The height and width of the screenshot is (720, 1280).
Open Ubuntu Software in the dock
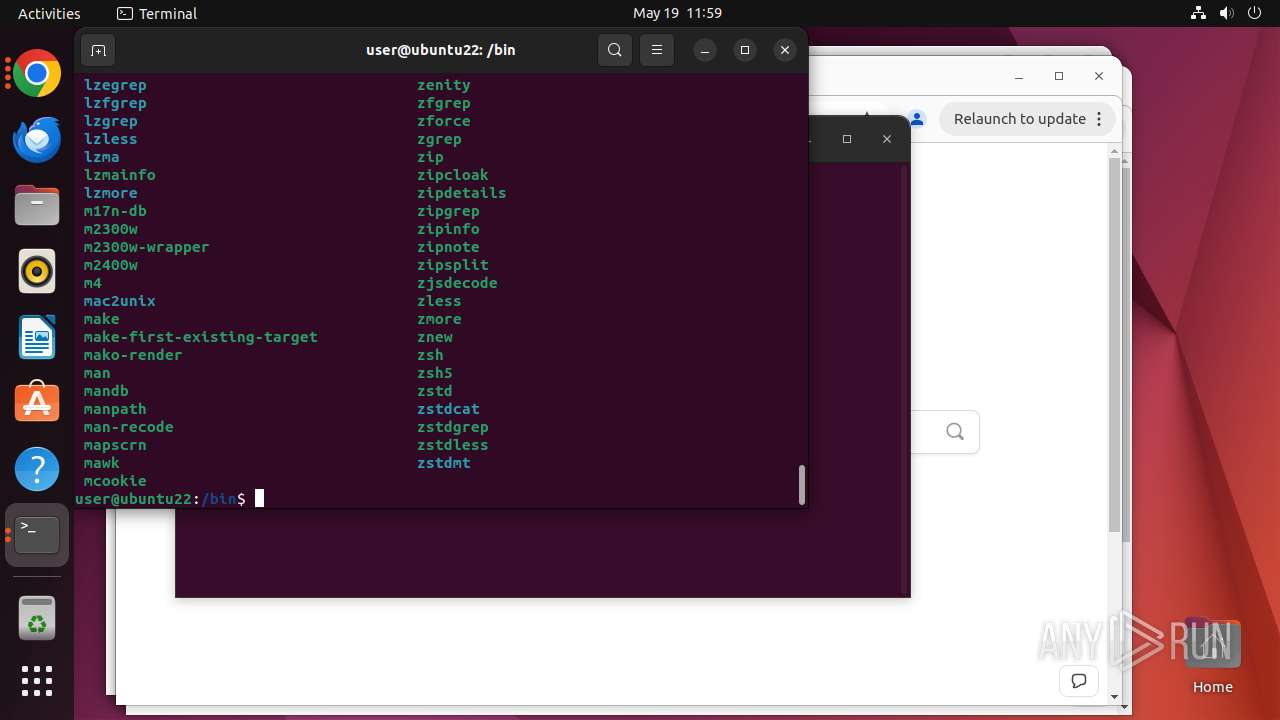[x=37, y=402]
